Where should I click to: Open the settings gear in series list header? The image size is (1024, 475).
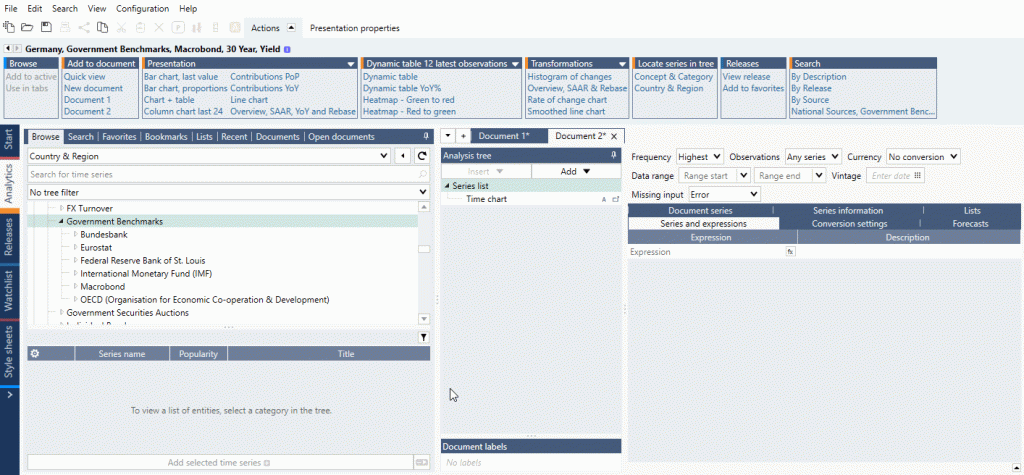tap(35, 354)
